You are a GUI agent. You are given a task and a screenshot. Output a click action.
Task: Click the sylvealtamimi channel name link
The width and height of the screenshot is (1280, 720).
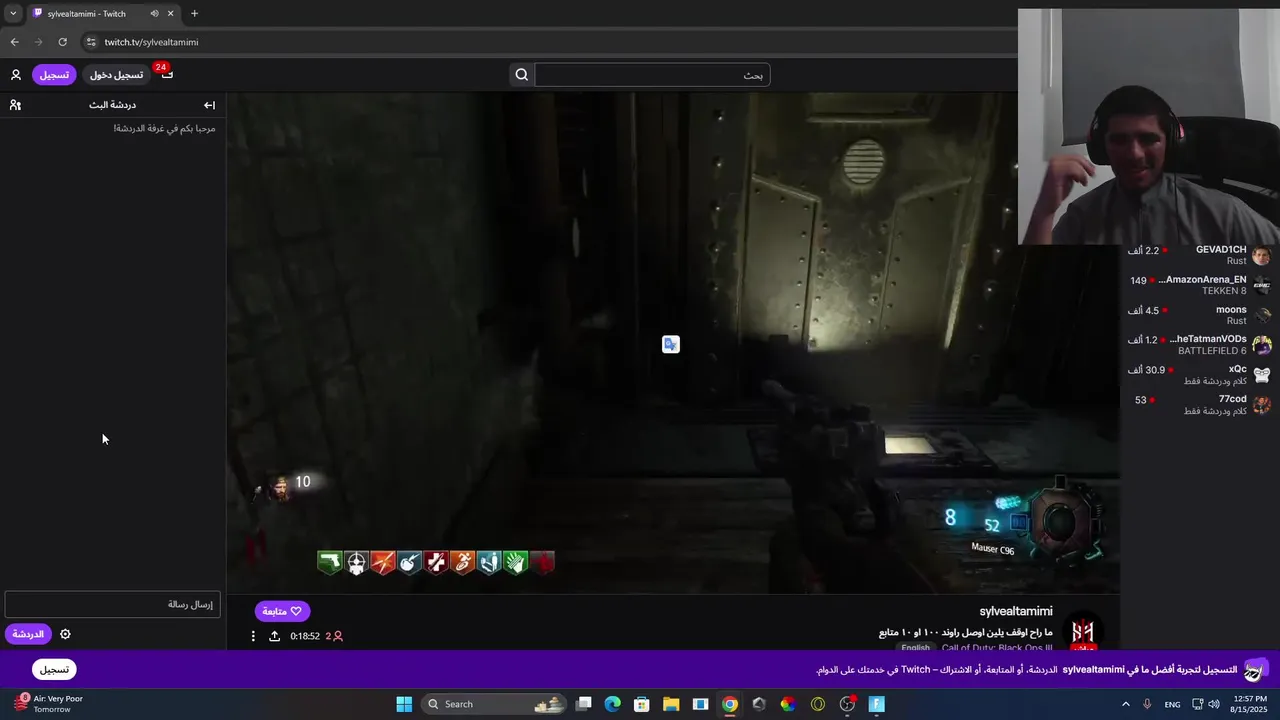point(1016,611)
